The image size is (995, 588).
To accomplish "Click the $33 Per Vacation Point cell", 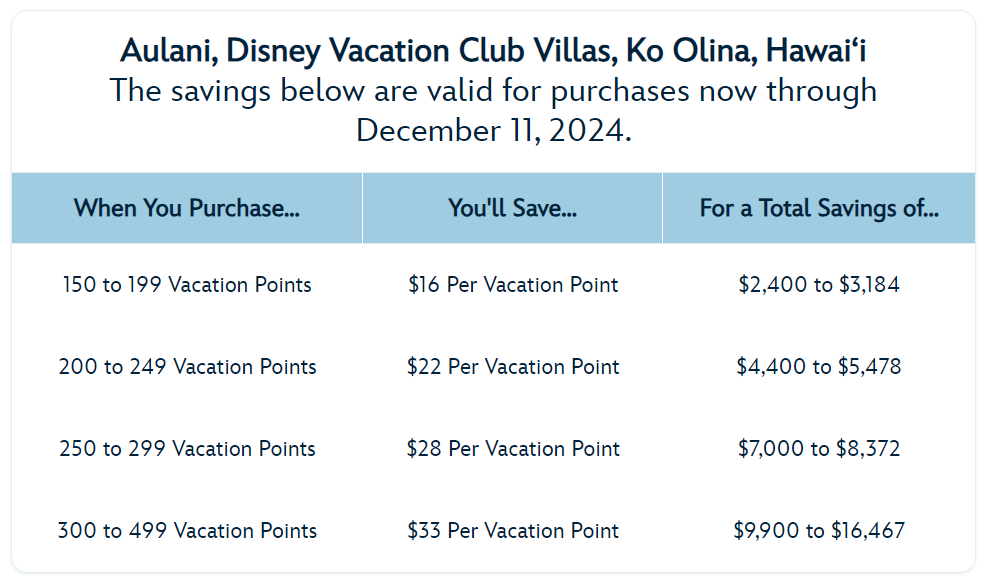I will 513,530.
